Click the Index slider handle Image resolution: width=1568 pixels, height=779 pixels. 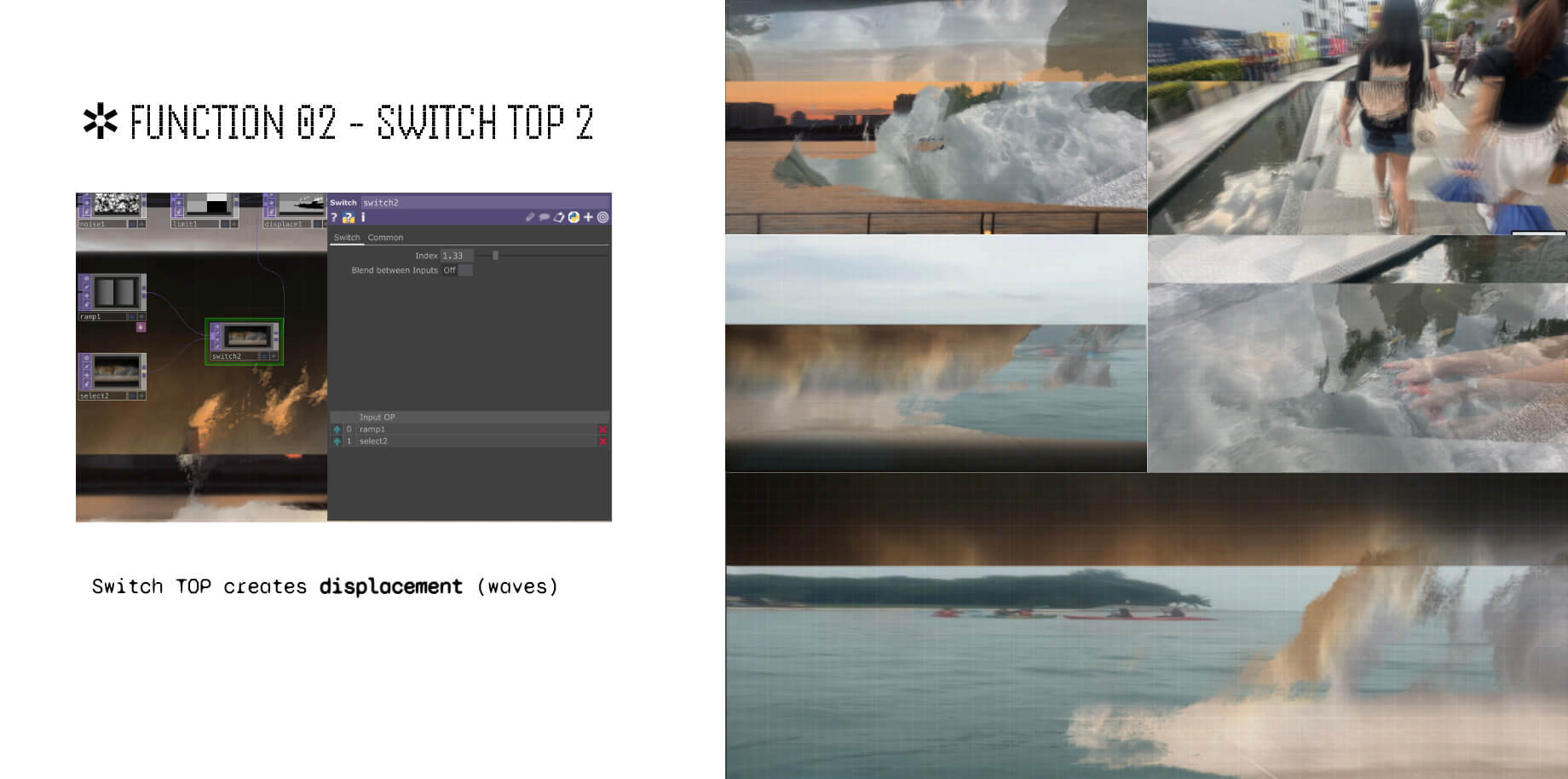pyautogui.click(x=495, y=256)
